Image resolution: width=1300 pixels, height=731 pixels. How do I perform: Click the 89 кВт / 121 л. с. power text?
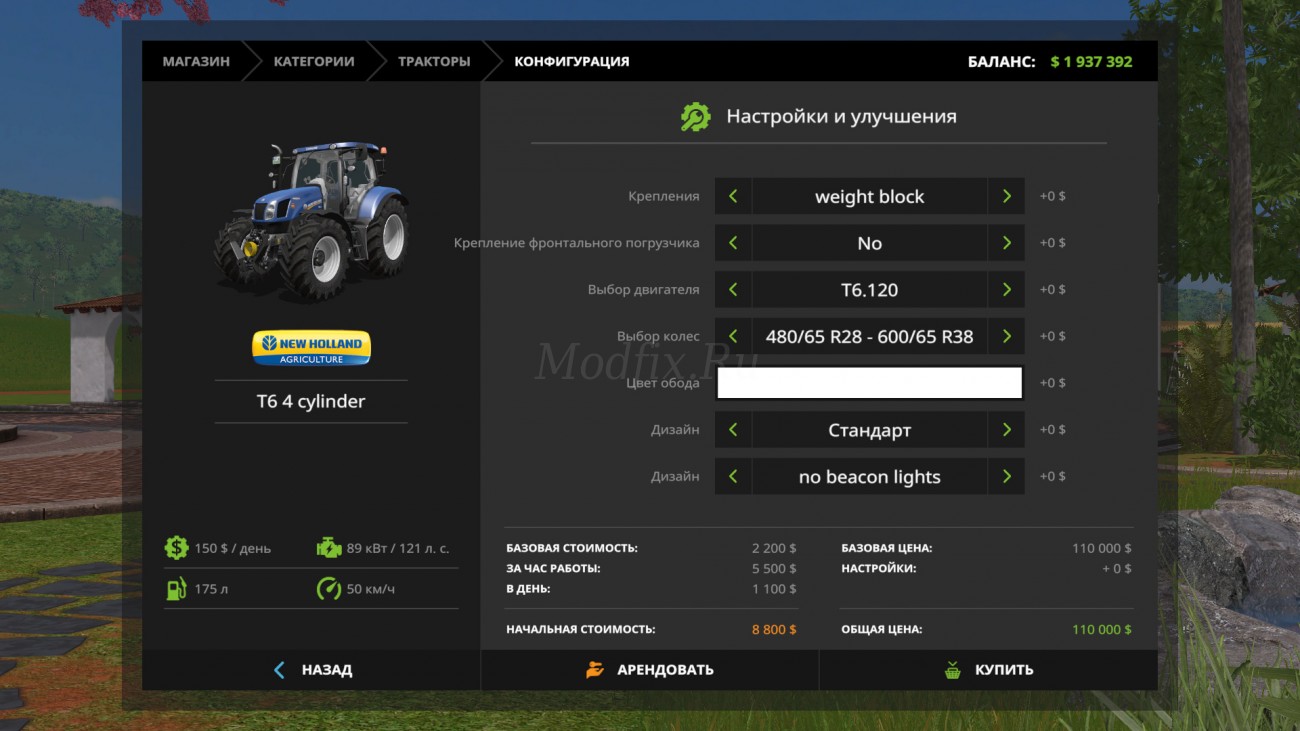pos(398,548)
